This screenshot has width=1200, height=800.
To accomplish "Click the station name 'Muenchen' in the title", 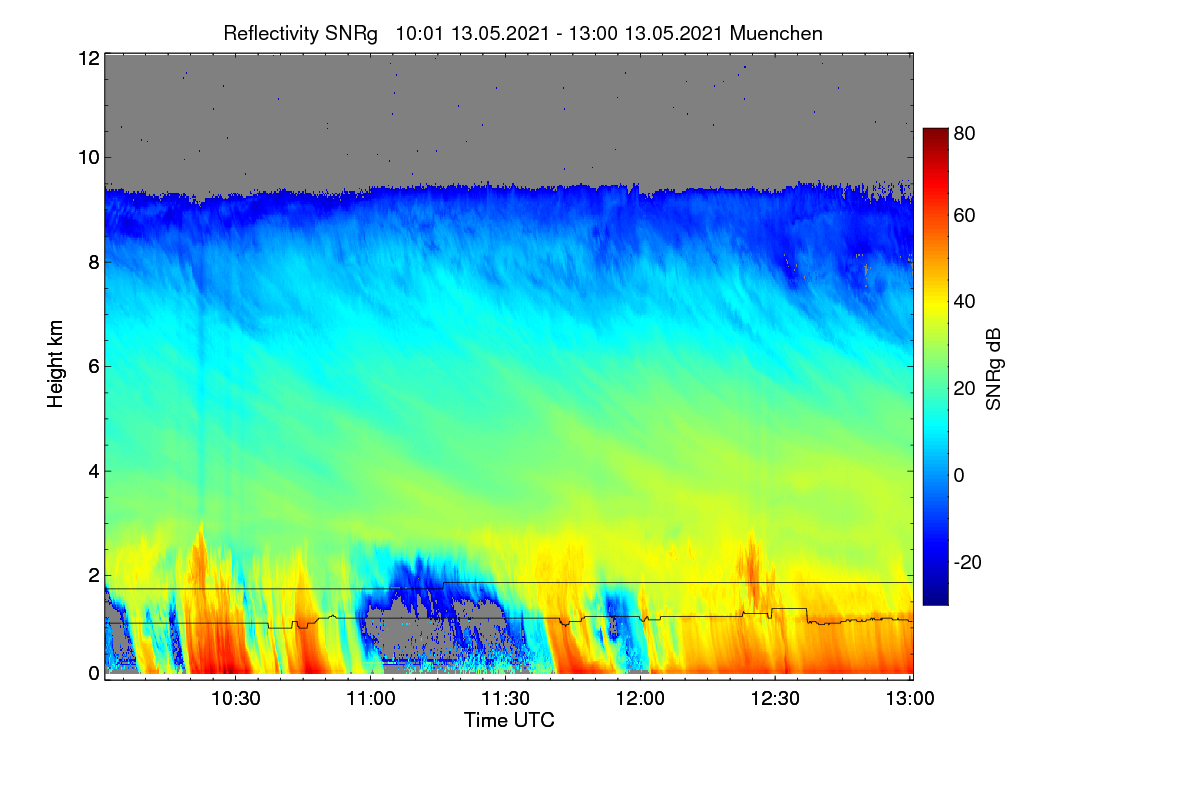I will point(777,33).
